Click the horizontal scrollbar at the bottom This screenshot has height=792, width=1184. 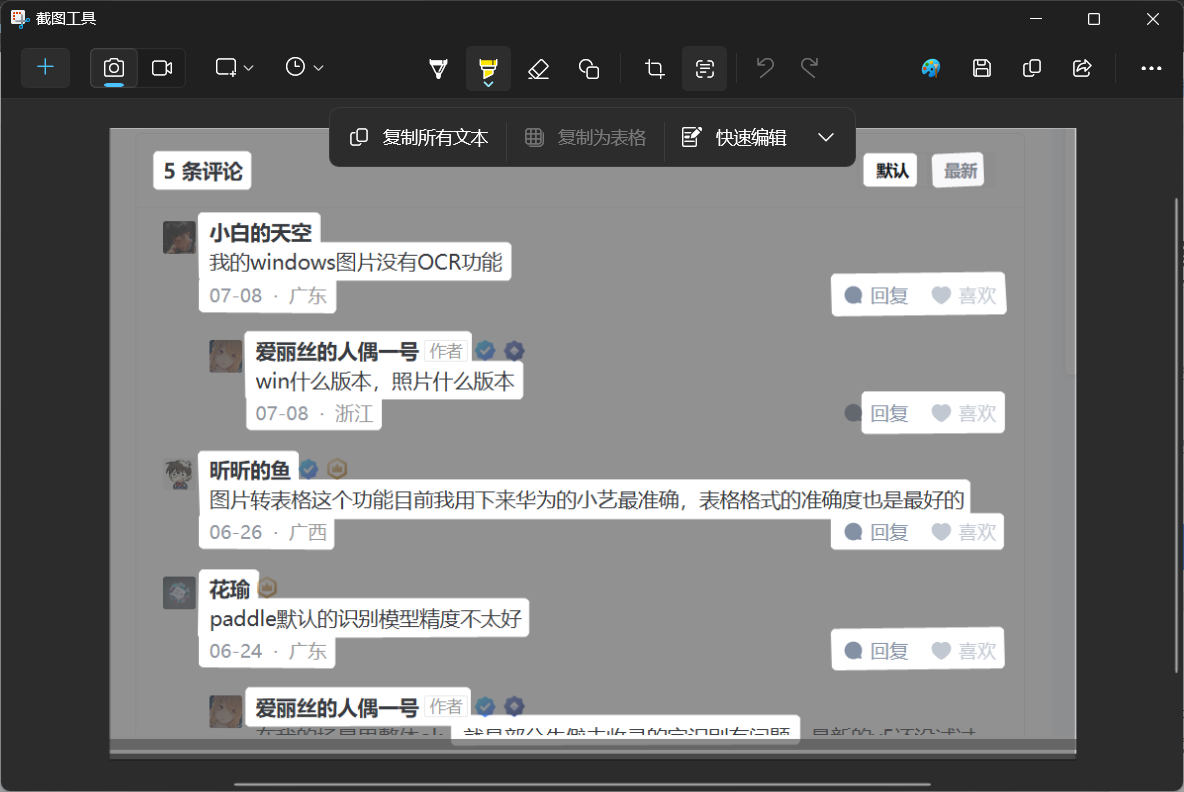tap(582, 784)
